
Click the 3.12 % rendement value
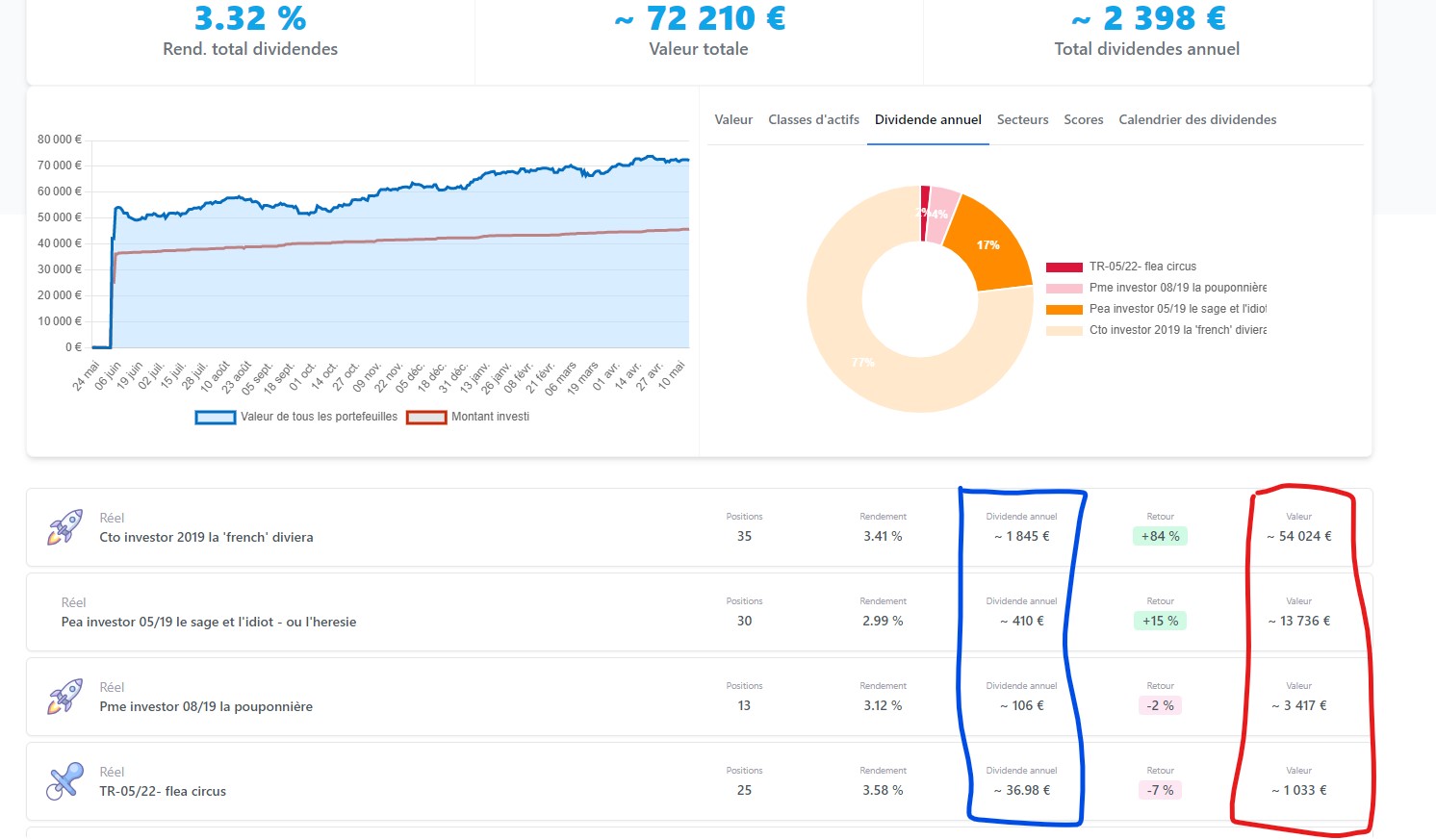coord(883,705)
